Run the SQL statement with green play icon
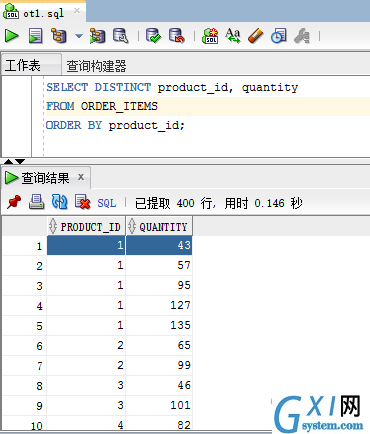370x434 pixels. 12,36
